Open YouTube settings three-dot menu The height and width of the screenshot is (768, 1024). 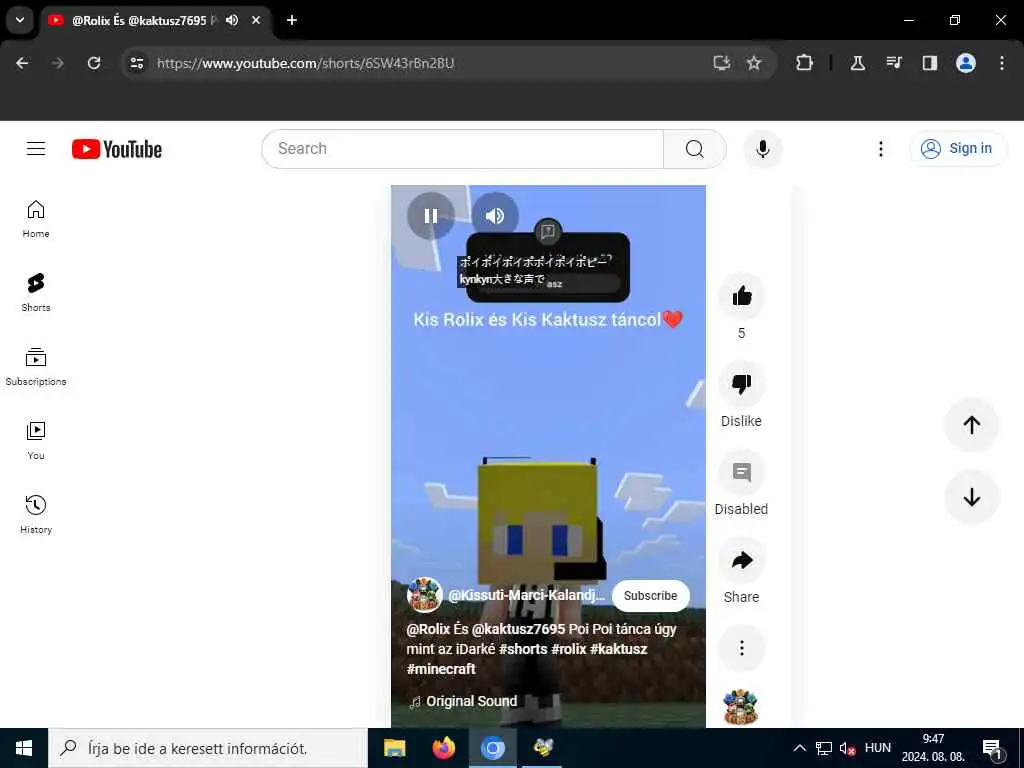click(881, 149)
